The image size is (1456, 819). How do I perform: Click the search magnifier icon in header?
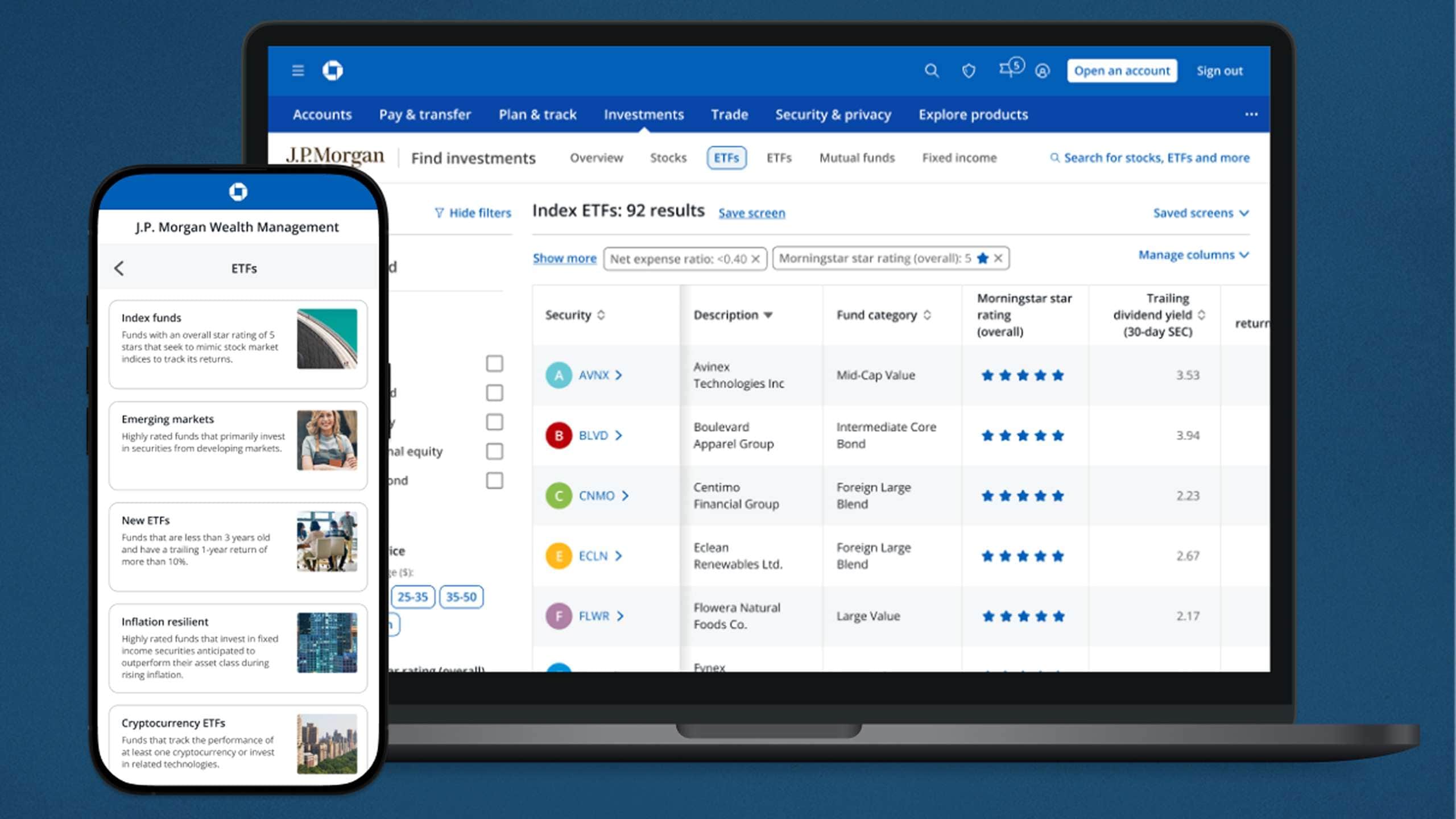931,71
